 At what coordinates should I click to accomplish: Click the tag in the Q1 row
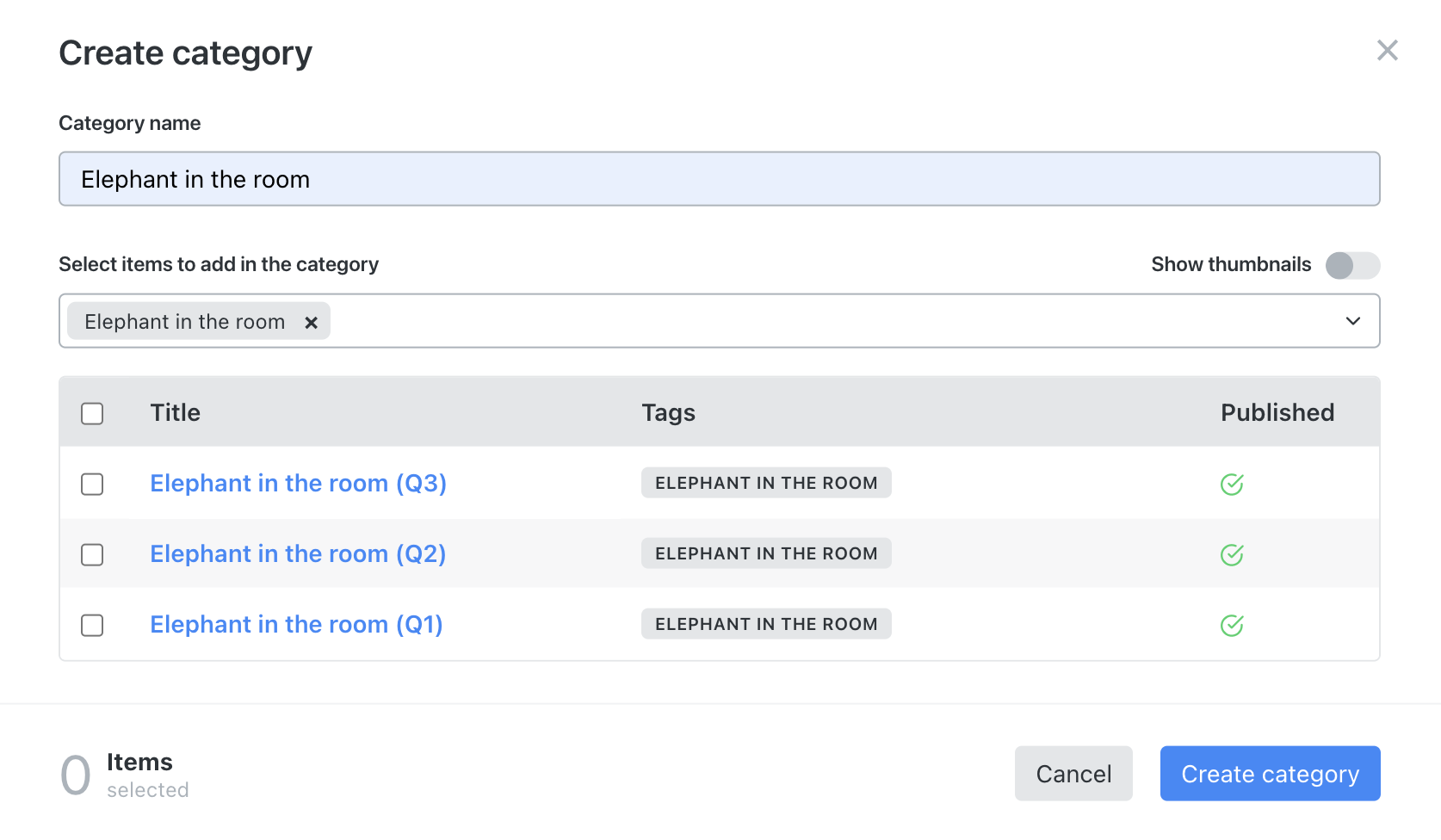766,624
